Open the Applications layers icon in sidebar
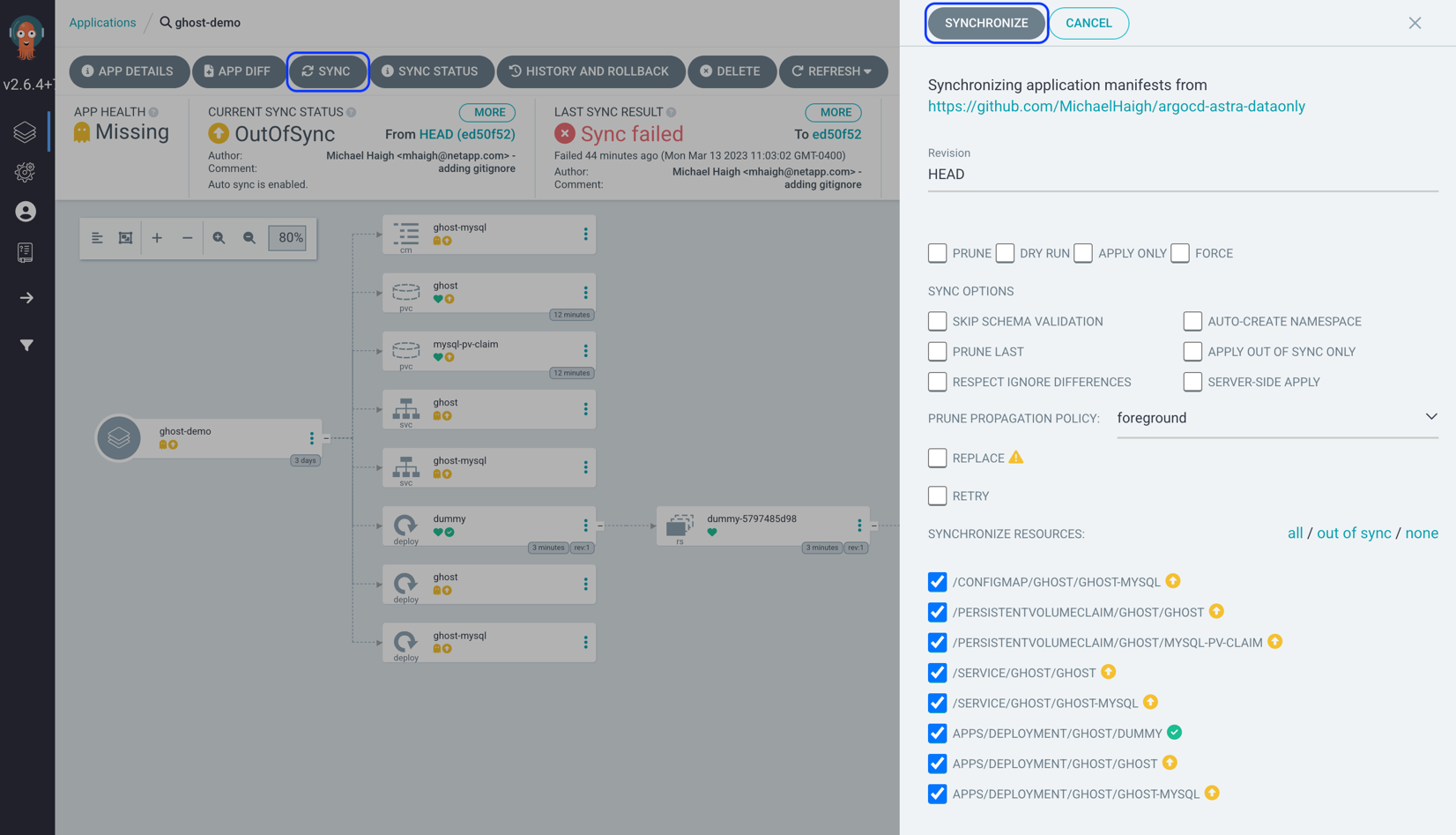1456x835 pixels. coord(26,132)
